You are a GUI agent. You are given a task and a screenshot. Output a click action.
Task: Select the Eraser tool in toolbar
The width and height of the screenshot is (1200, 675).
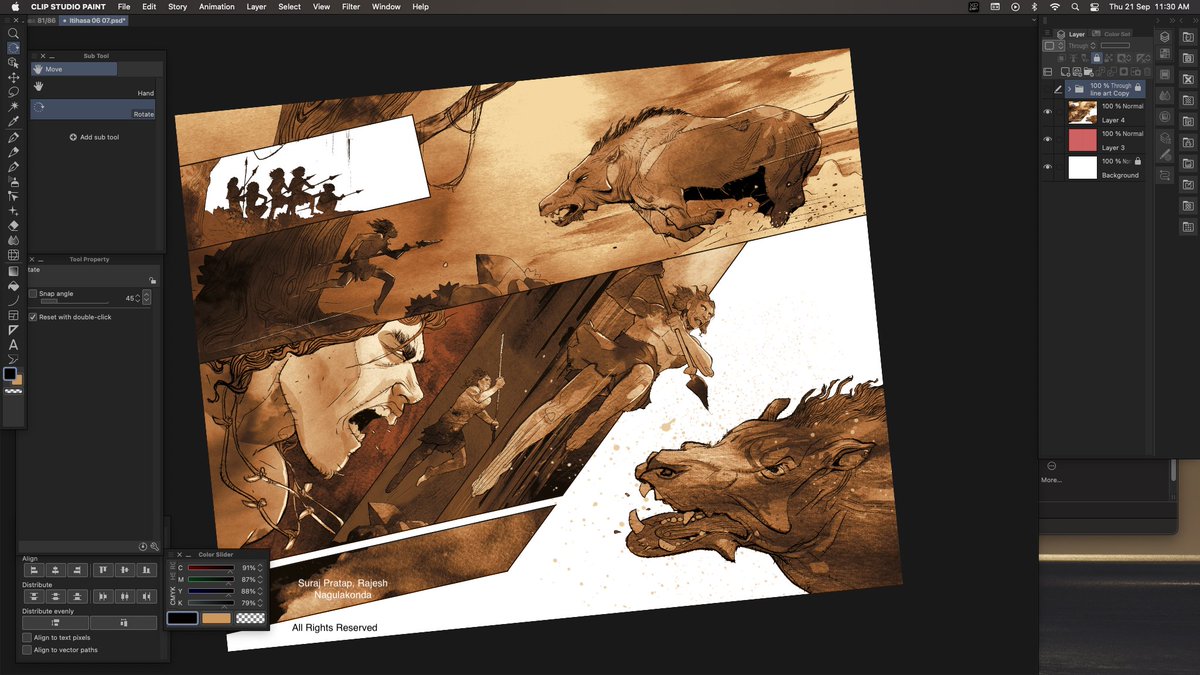(13, 226)
